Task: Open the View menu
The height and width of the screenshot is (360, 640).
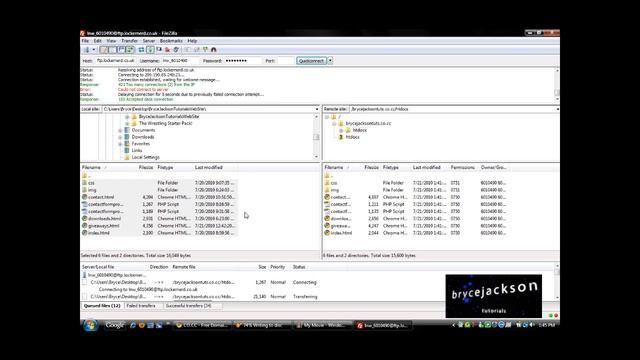Action: pos(111,41)
